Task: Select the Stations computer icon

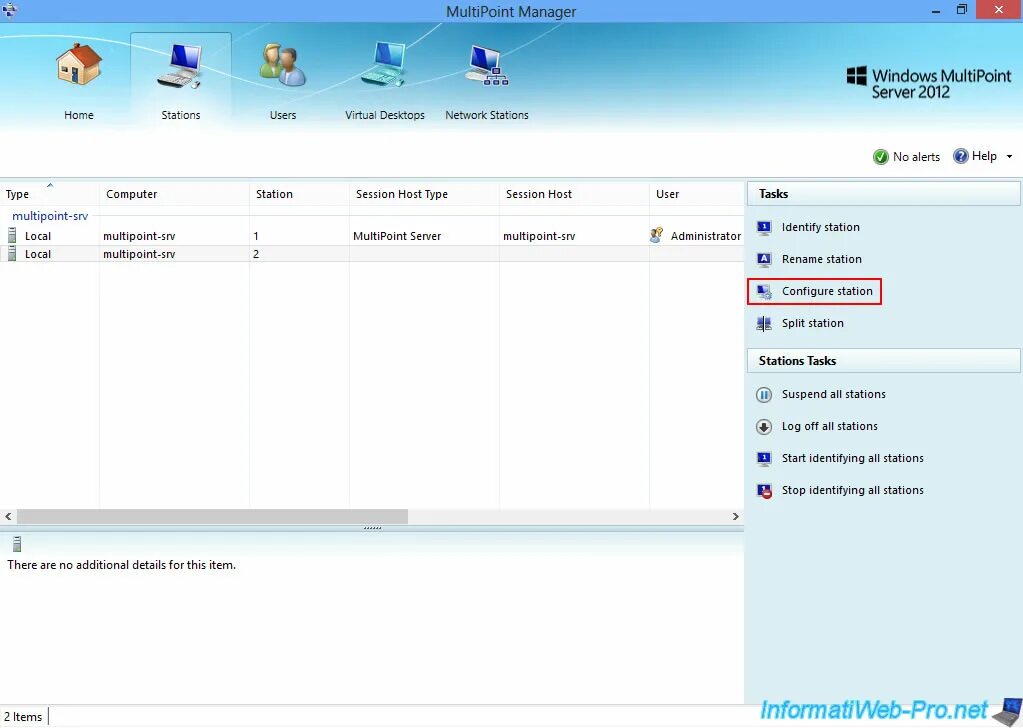Action: 180,66
